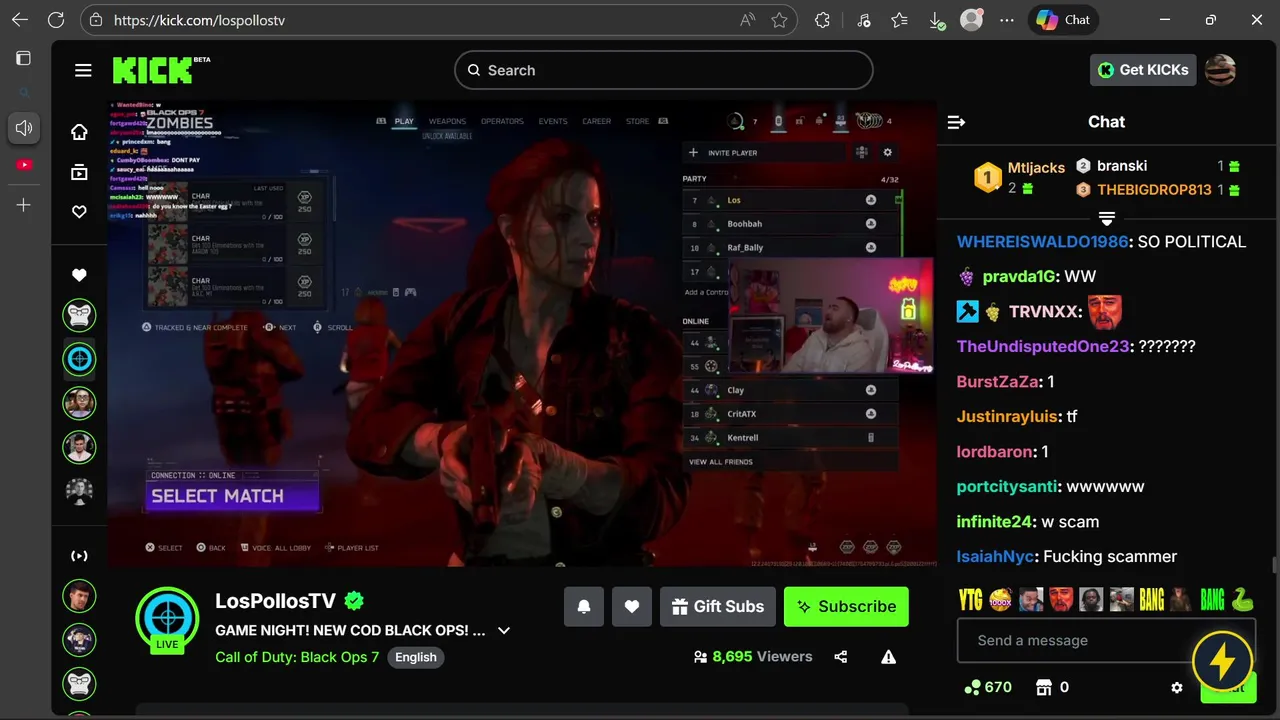Click the English language tag
The width and height of the screenshot is (1280, 720).
[x=416, y=657]
